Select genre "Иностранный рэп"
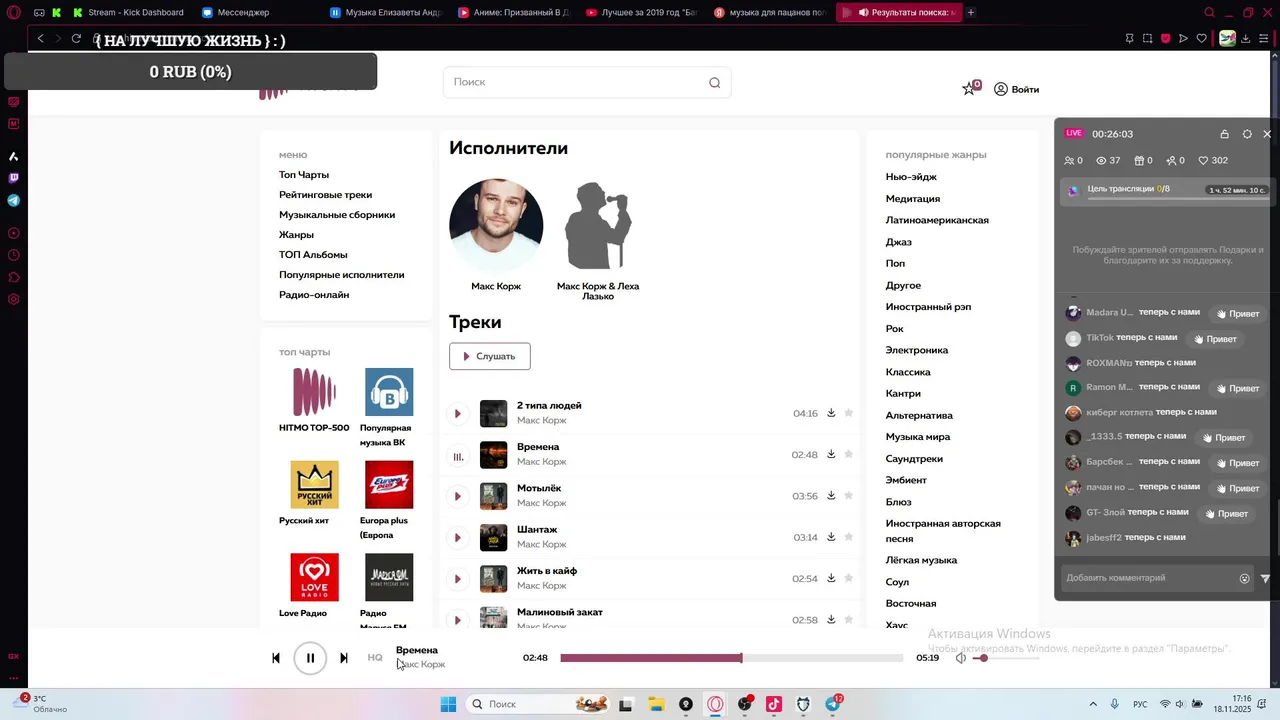The width and height of the screenshot is (1280, 720). (x=928, y=307)
